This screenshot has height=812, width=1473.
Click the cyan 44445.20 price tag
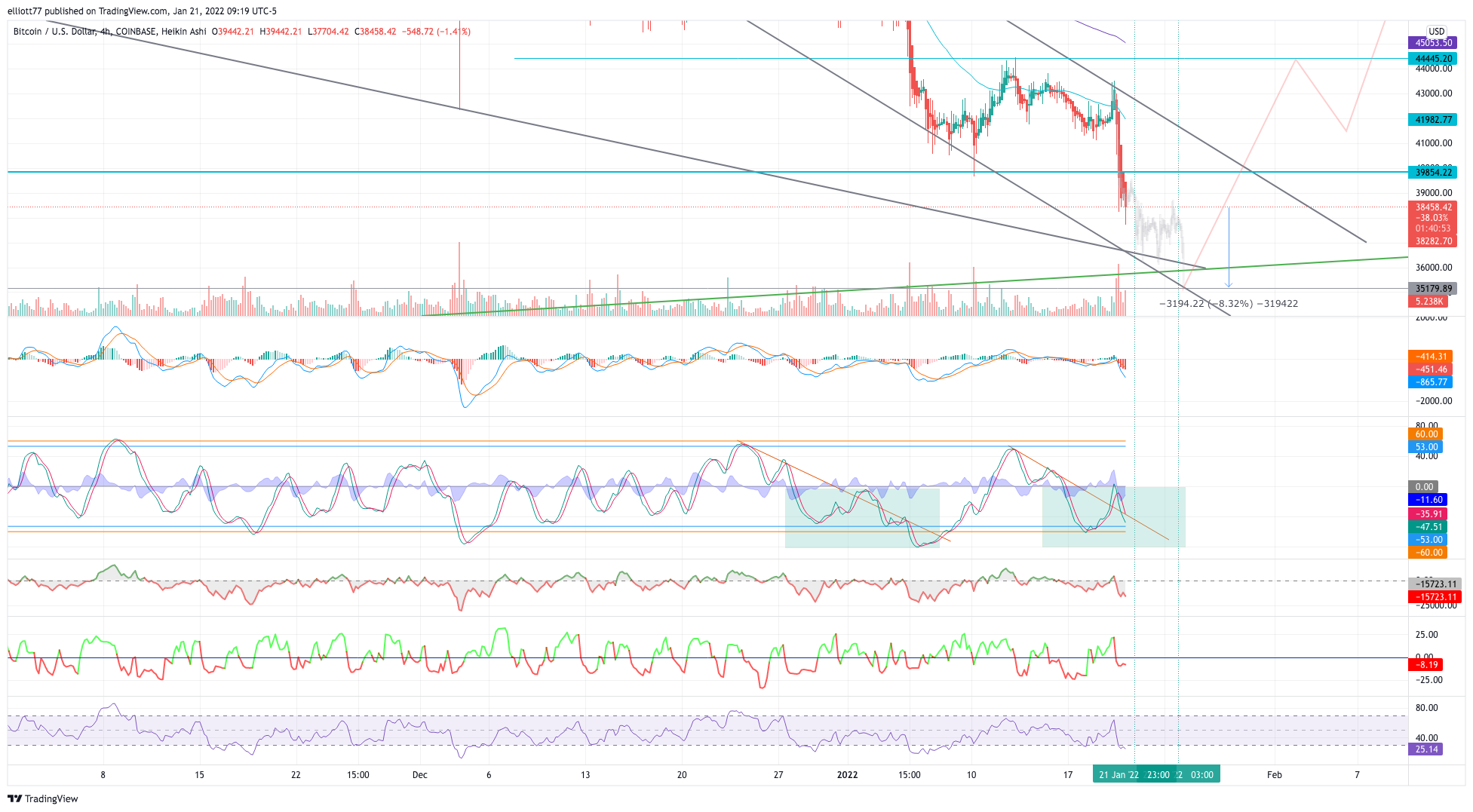(x=1432, y=59)
